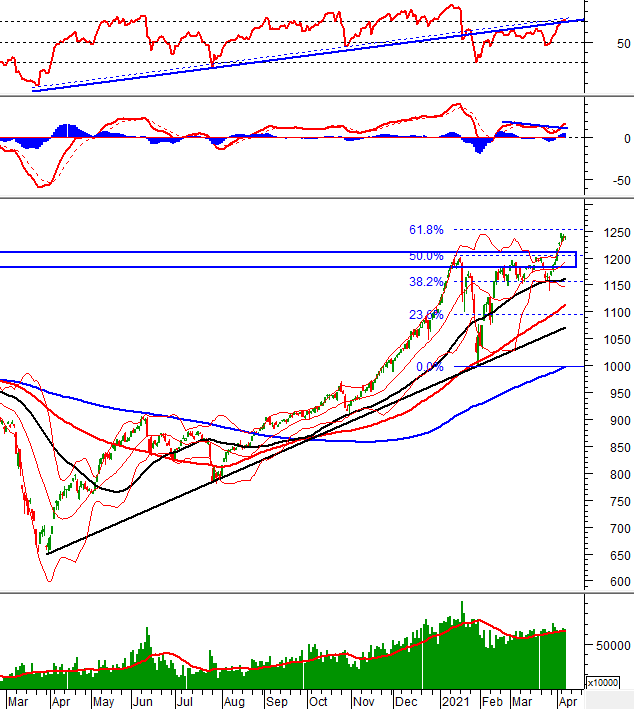Click the -50 label on the MACD axis
This screenshot has width=634, height=709.
[x=622, y=181]
